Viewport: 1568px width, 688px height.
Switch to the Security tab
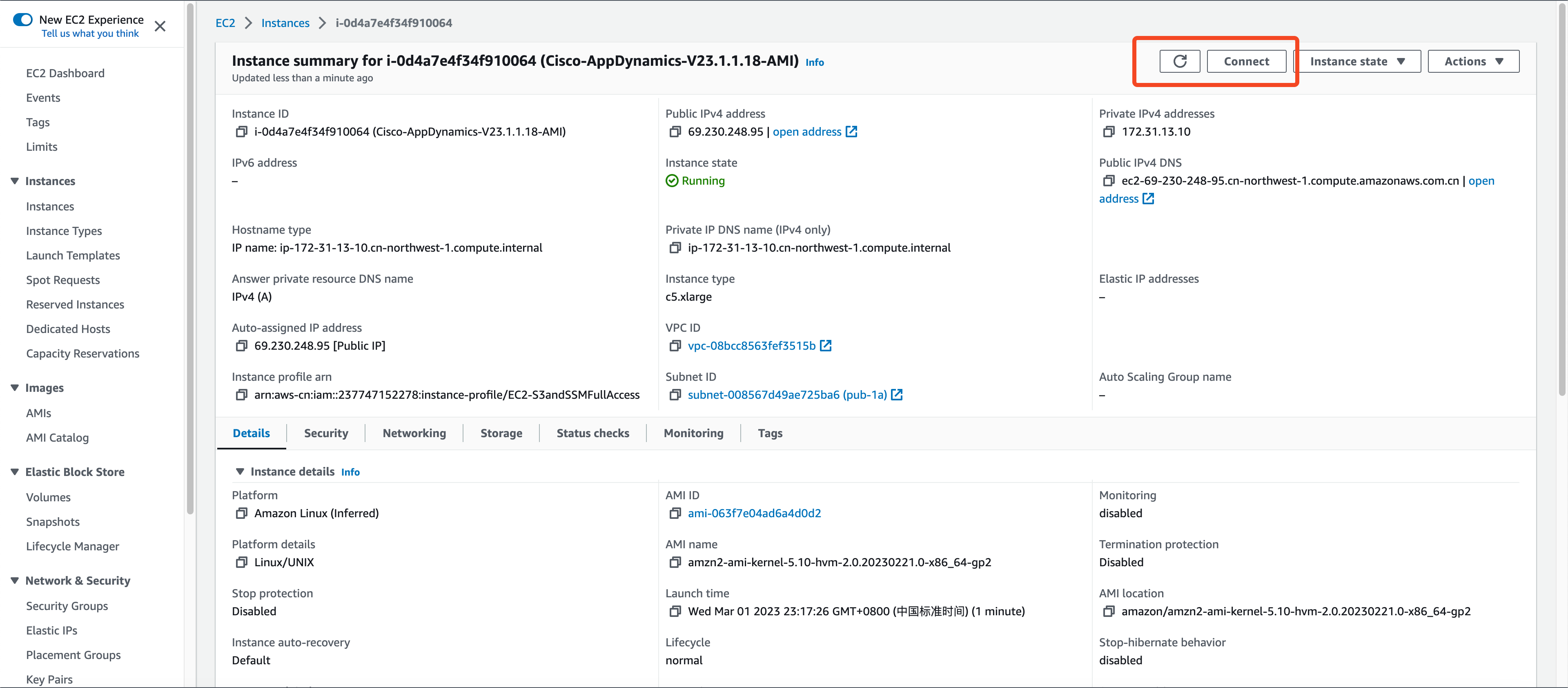pos(326,433)
